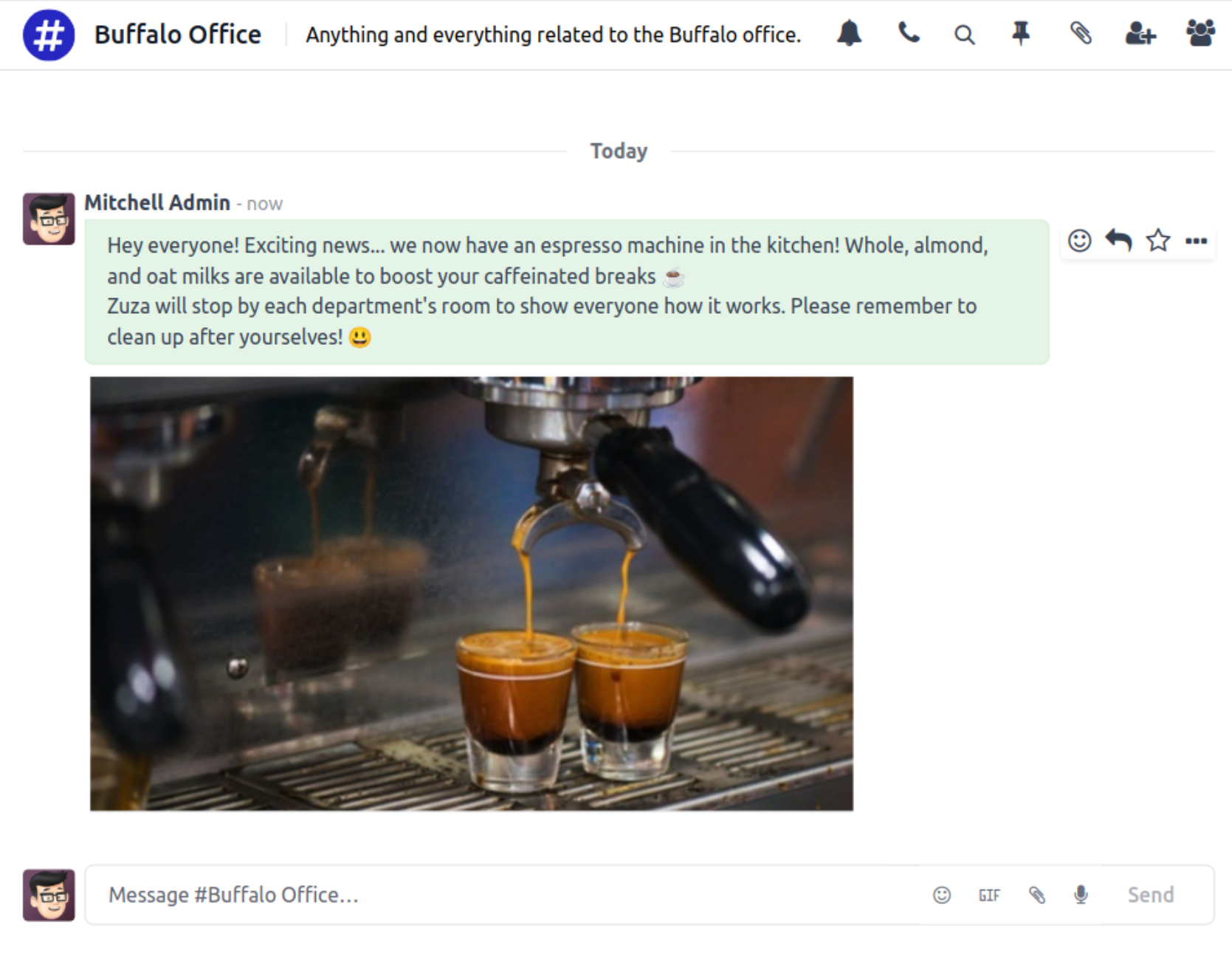Open the GIF picker in composer

tap(989, 895)
